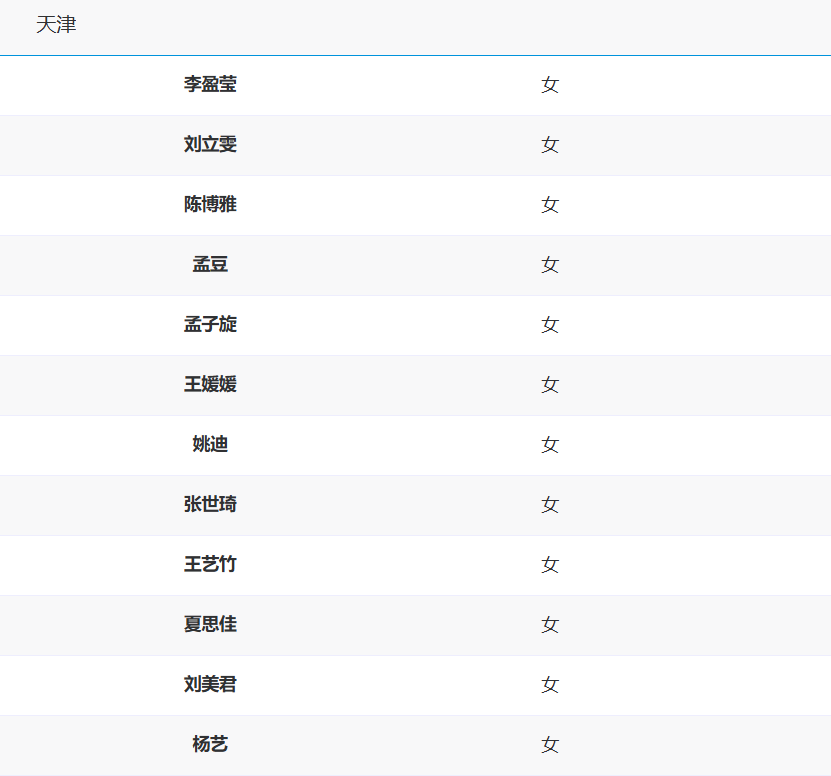
Task: Click the 女 cell beside 孟豆
Action: (x=549, y=265)
